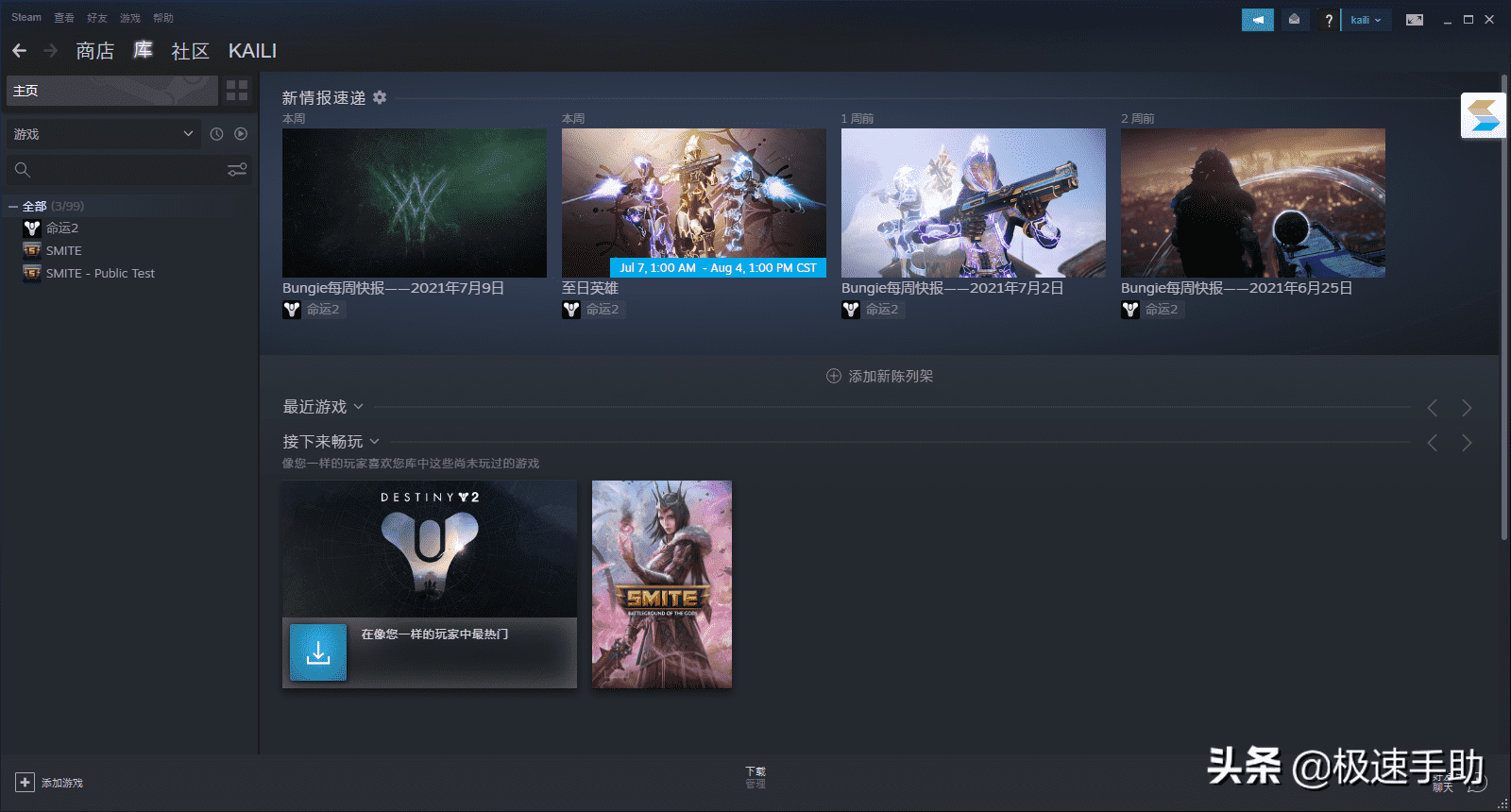Page 接下来畅玩 shelf left arrow
This screenshot has width=1511, height=812.
click(x=1433, y=443)
